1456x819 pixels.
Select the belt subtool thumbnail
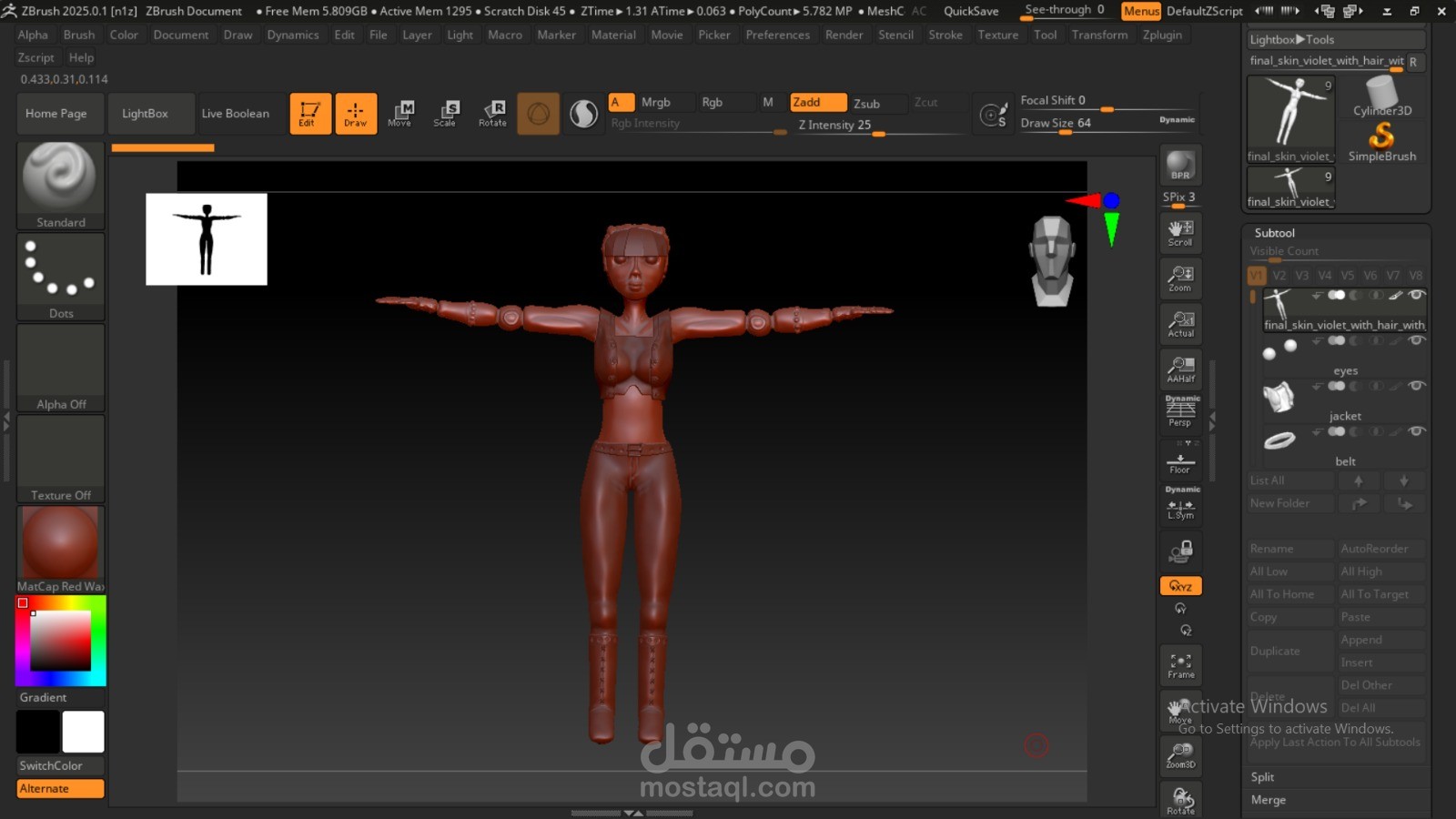point(1279,441)
